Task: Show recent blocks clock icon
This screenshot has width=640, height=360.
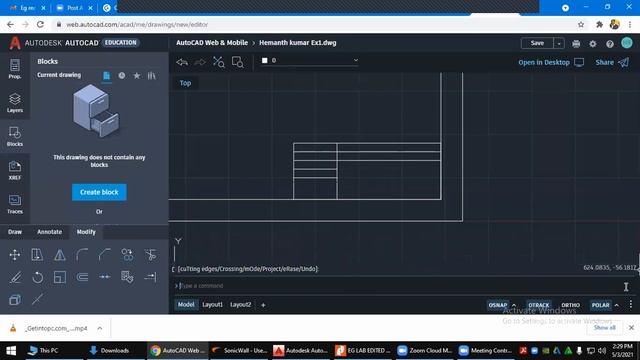Action: pos(122,76)
